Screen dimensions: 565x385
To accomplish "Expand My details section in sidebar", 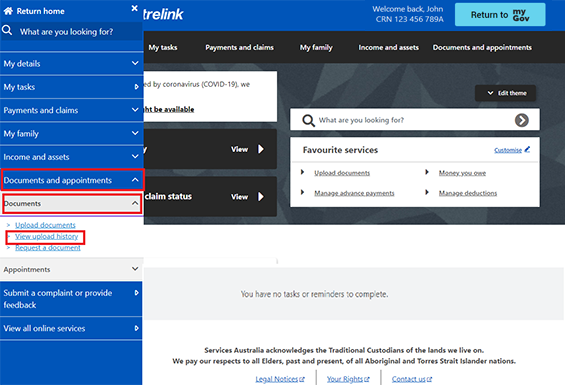I will (x=71, y=64).
